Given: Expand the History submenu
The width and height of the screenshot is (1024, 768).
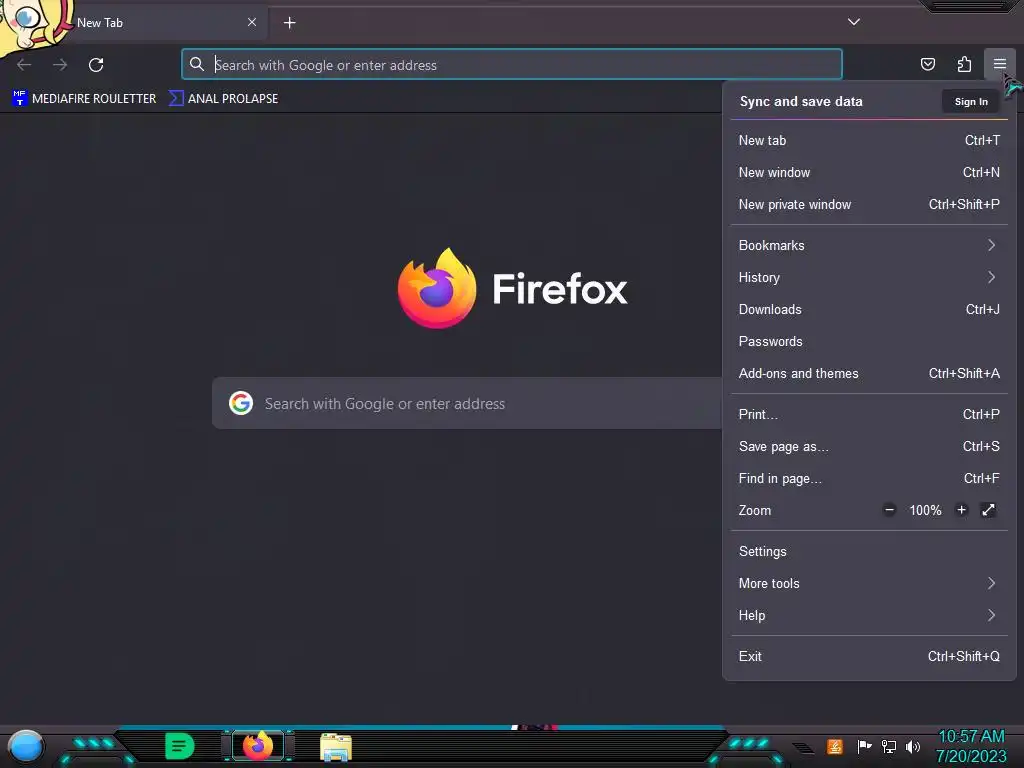Looking at the screenshot, I should [869, 278].
